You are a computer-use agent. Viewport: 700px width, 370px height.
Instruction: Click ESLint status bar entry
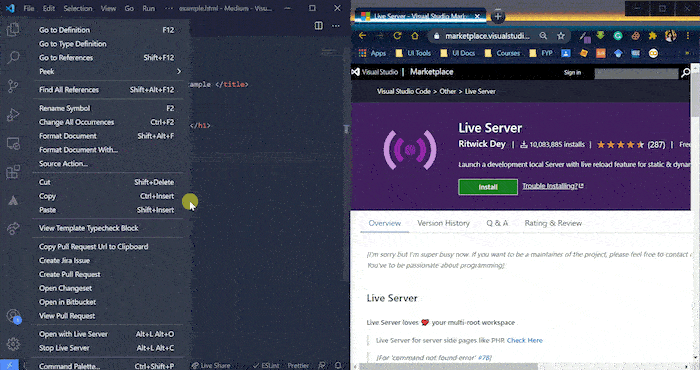click(266, 366)
